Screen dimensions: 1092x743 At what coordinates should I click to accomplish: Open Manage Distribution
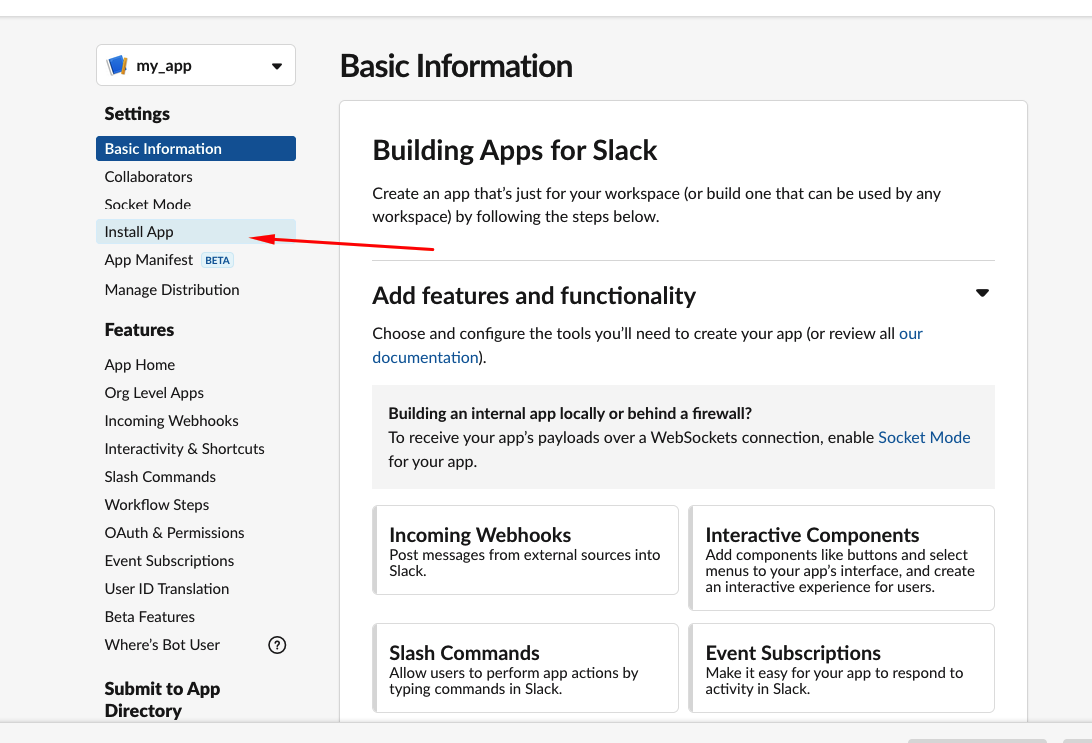pos(172,290)
